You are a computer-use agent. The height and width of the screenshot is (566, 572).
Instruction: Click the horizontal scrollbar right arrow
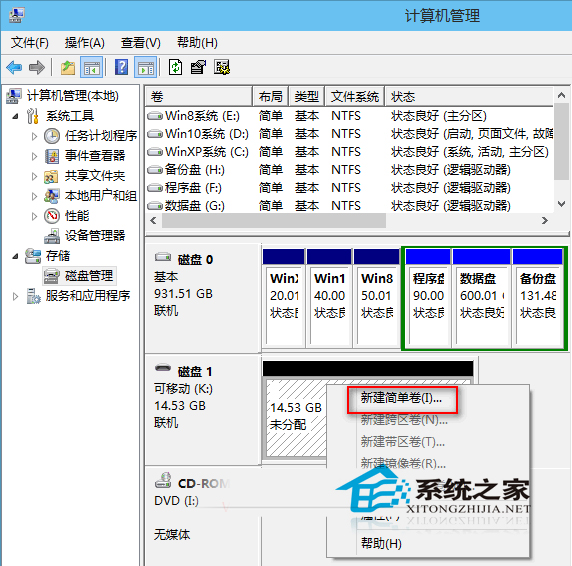point(545,221)
